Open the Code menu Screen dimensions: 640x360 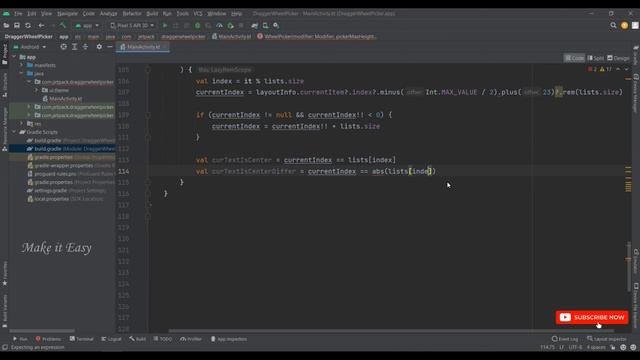(x=89, y=13)
